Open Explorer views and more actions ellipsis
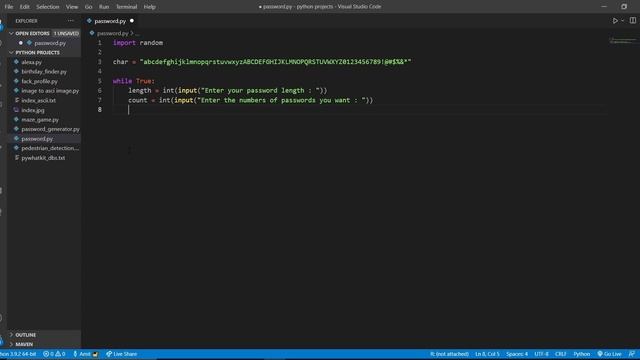 point(71,21)
